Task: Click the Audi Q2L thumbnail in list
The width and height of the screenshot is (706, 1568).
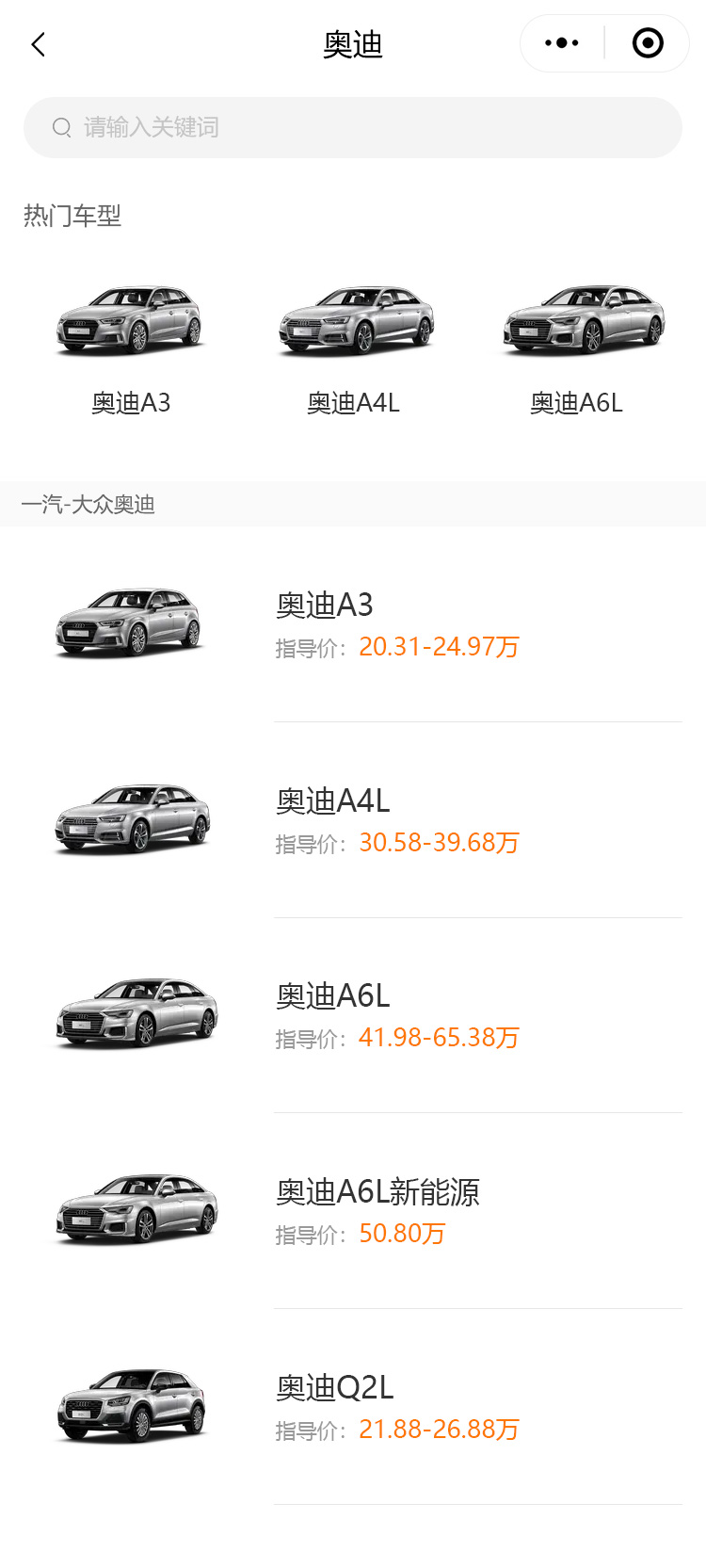Action: coord(133,1405)
